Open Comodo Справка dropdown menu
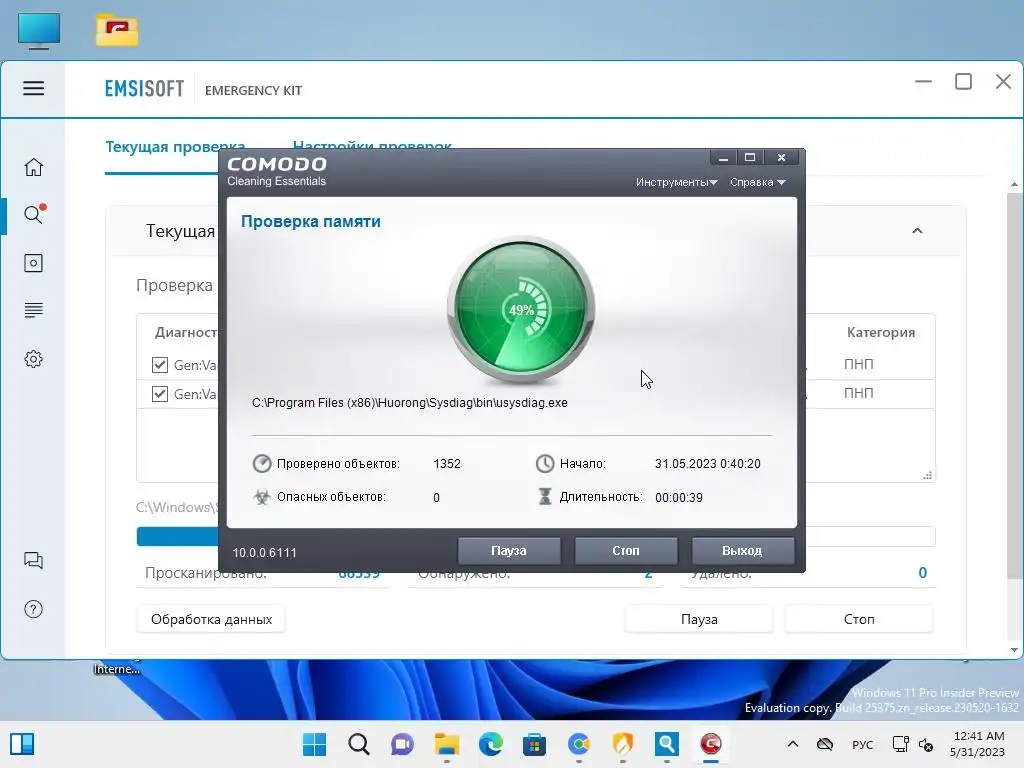1024x768 pixels. (758, 182)
